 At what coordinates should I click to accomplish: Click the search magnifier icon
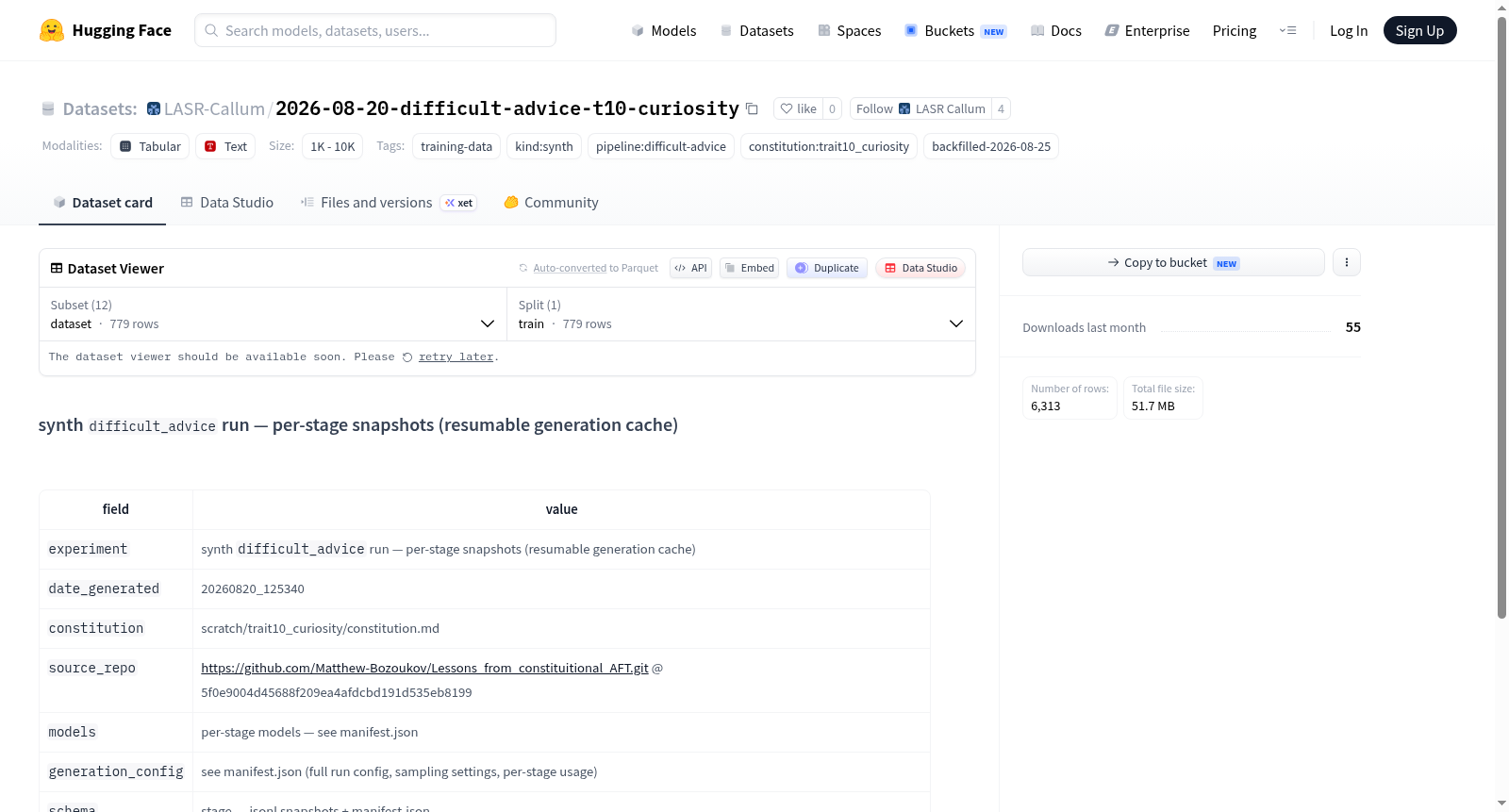point(211,30)
